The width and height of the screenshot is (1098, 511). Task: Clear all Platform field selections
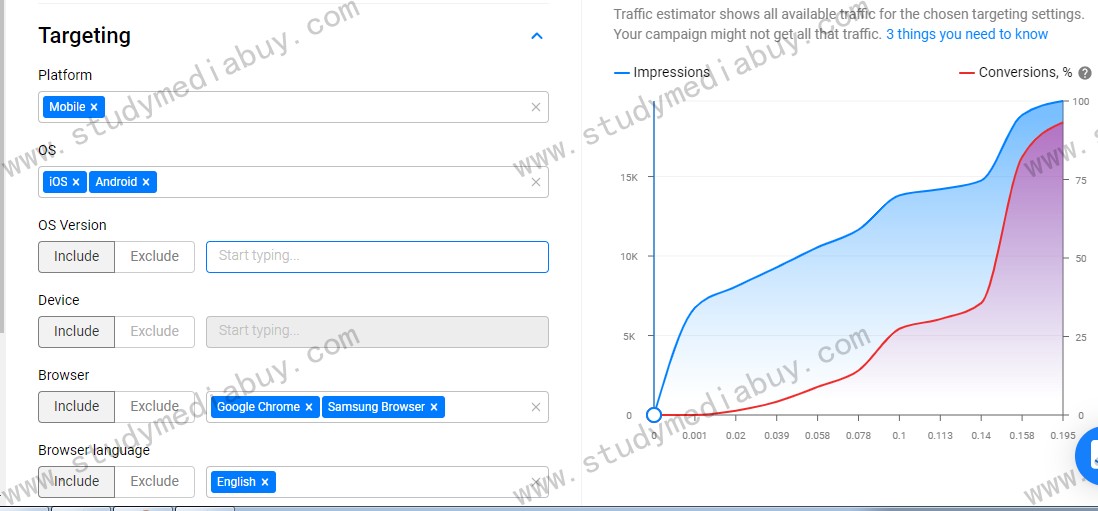pyautogui.click(x=536, y=107)
